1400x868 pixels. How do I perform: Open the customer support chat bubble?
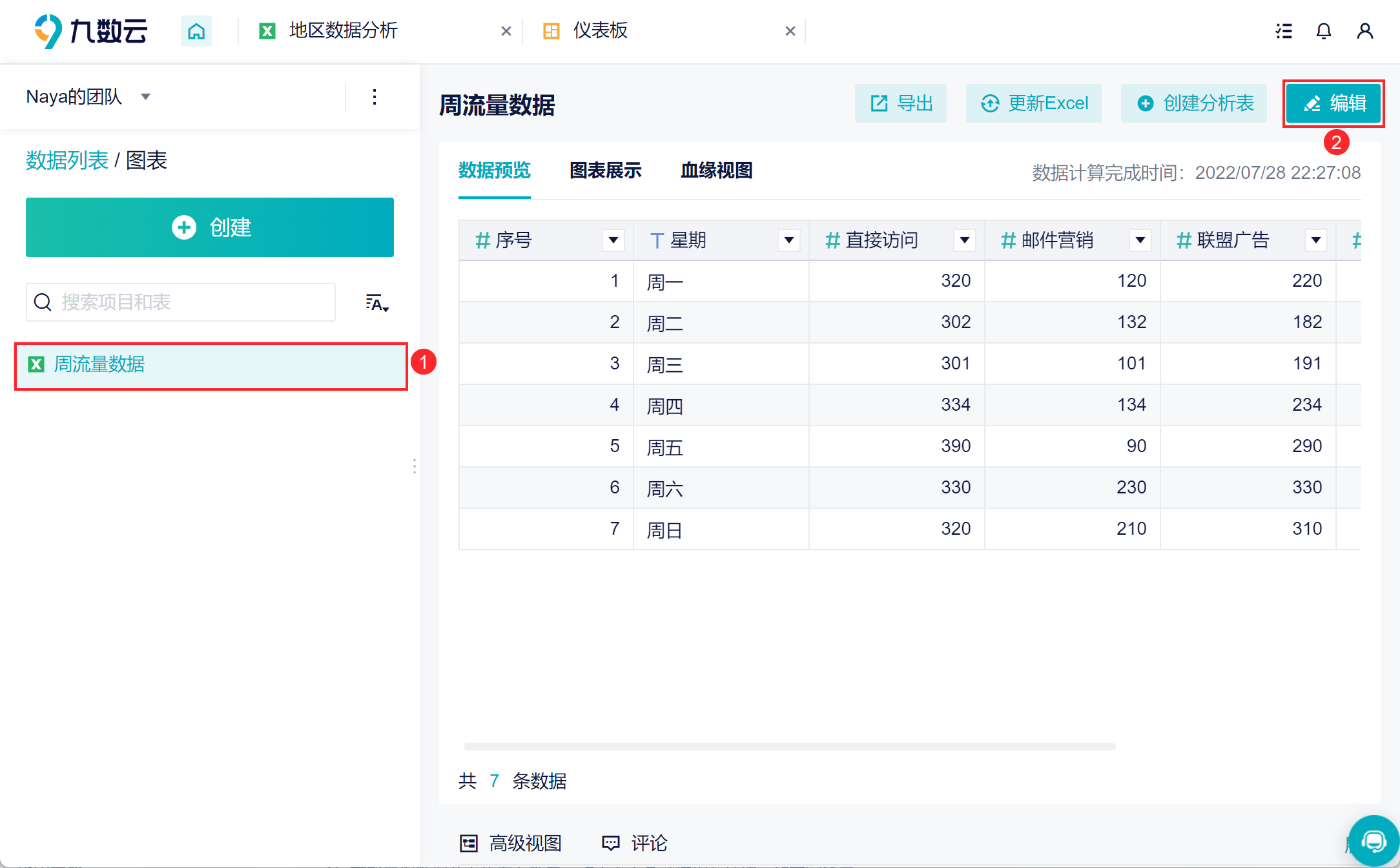(x=1374, y=840)
